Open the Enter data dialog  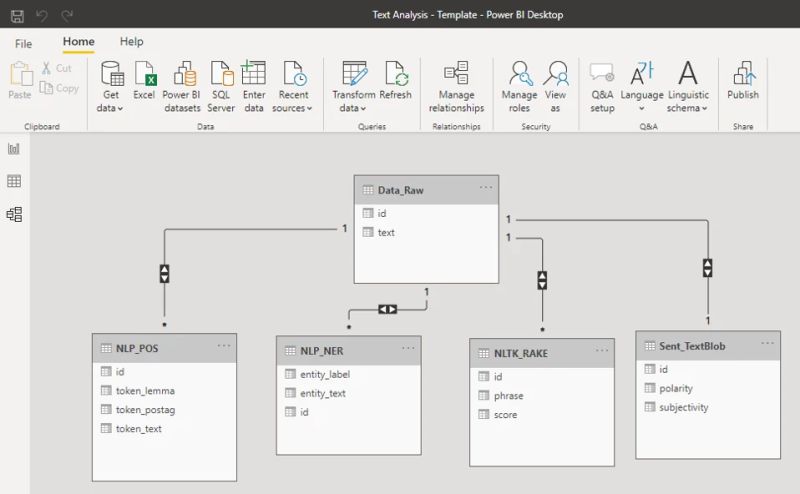(254, 87)
